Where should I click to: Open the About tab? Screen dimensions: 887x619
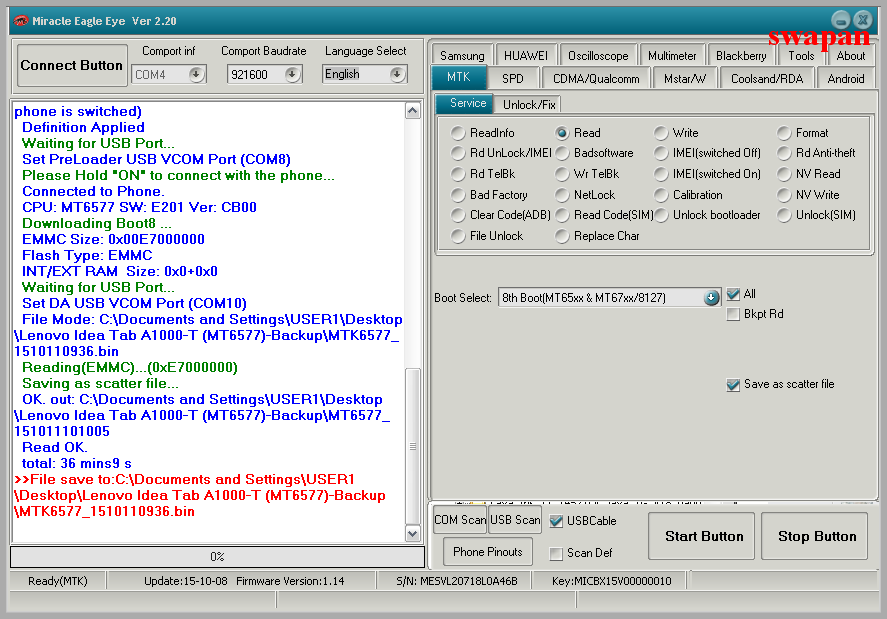click(x=851, y=55)
